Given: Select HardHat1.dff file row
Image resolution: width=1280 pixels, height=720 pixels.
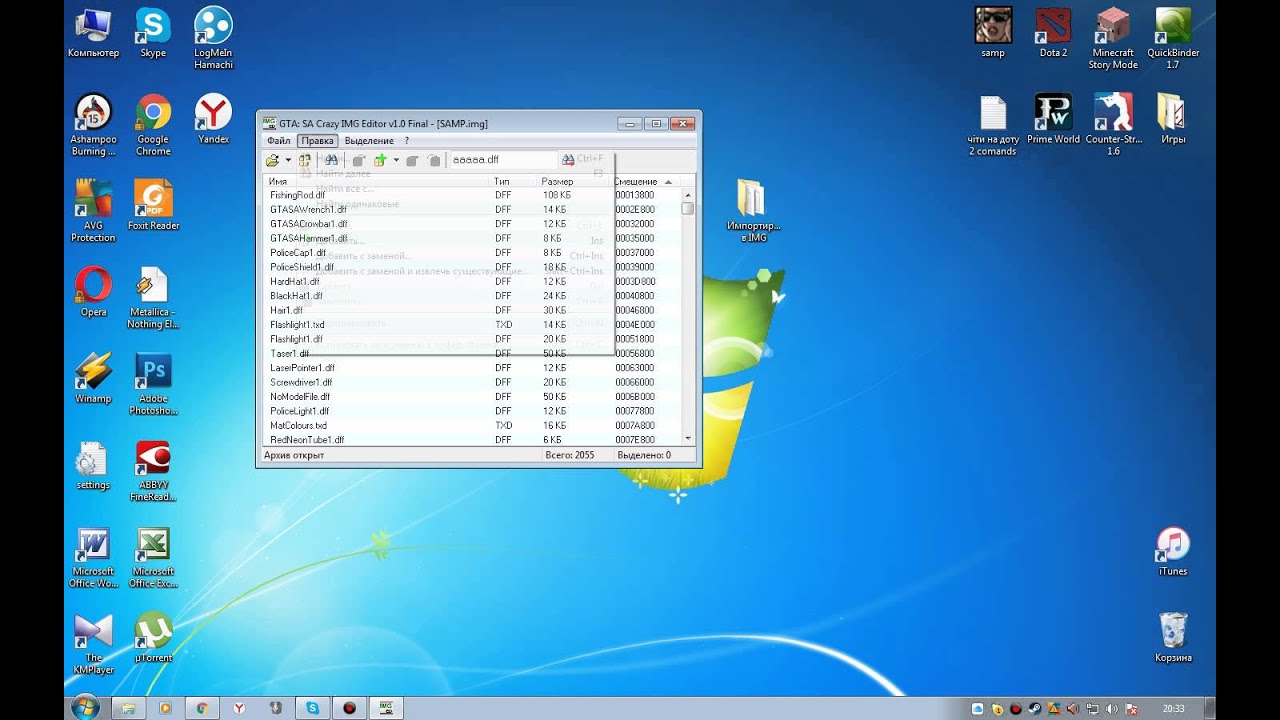Looking at the screenshot, I should click(472, 282).
